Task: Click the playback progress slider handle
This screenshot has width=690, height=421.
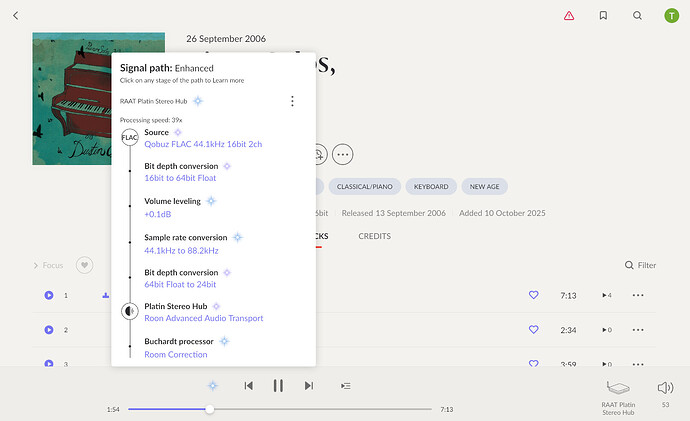Action: point(209,409)
